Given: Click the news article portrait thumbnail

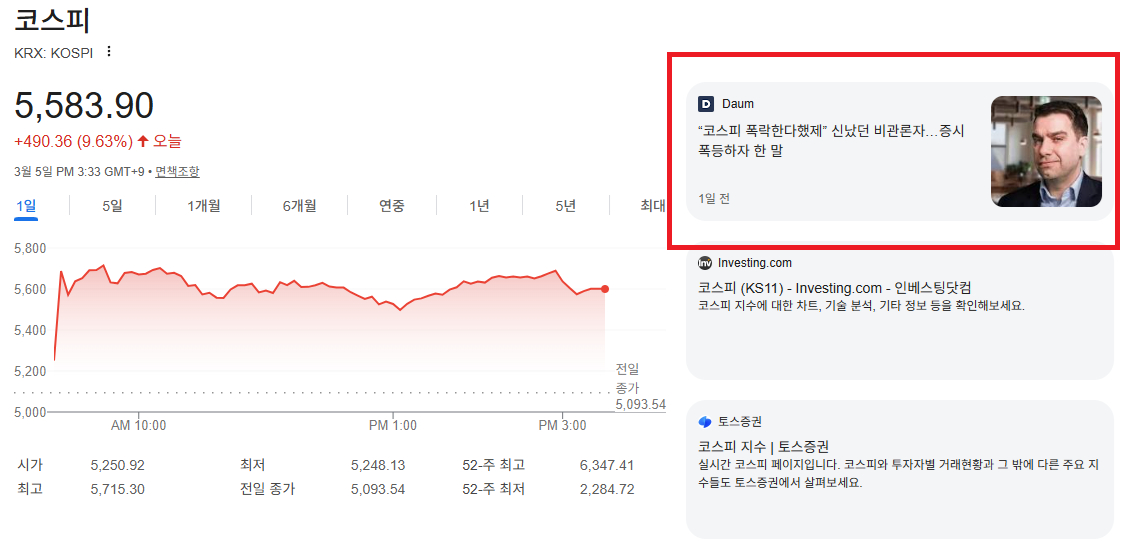Looking at the screenshot, I should 1046,151.
